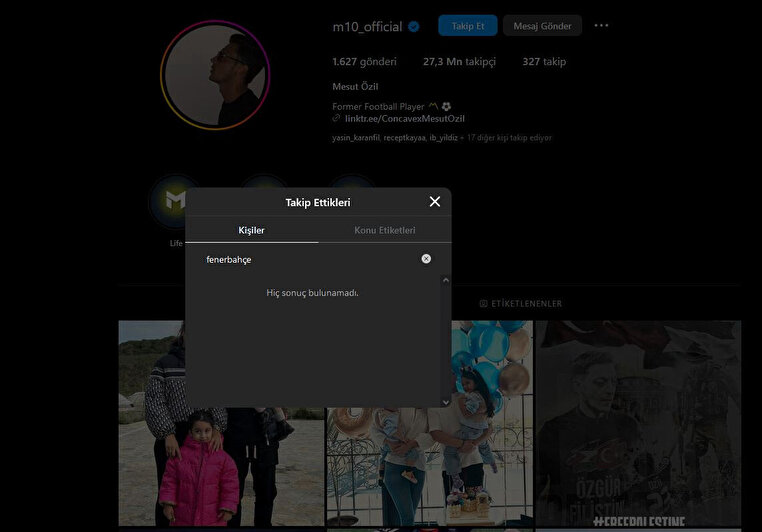This screenshot has width=762, height=532.
Task: Click the fenerbahçe search field
Action: (311, 259)
